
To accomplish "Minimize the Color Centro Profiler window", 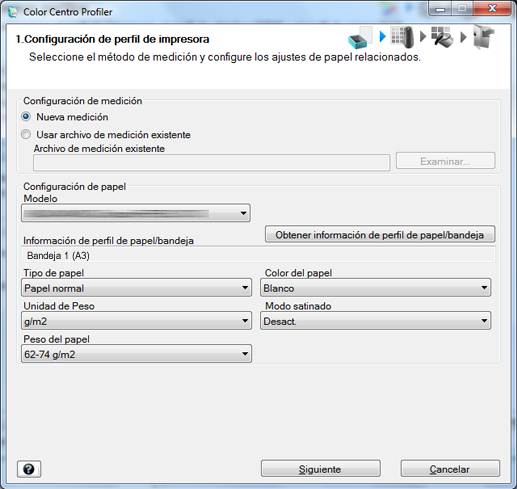I will pos(440,9).
